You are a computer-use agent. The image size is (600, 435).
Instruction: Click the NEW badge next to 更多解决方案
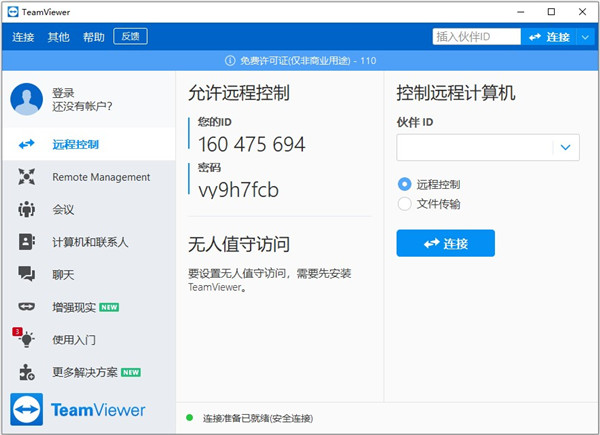click(x=131, y=372)
